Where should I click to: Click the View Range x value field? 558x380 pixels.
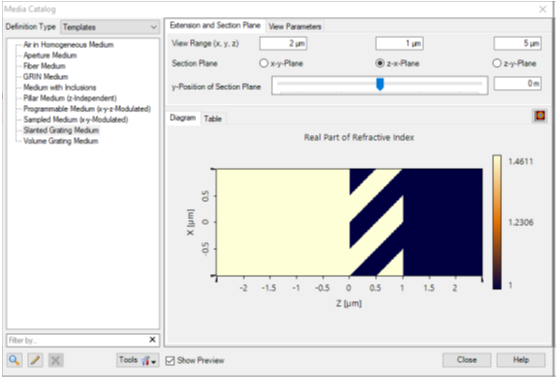[283, 43]
